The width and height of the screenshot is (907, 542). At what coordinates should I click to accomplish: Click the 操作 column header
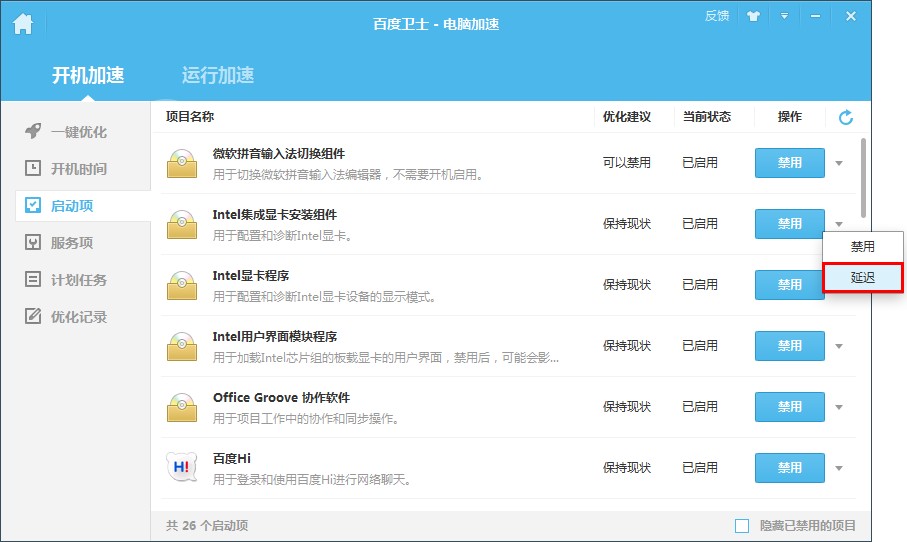(790, 117)
